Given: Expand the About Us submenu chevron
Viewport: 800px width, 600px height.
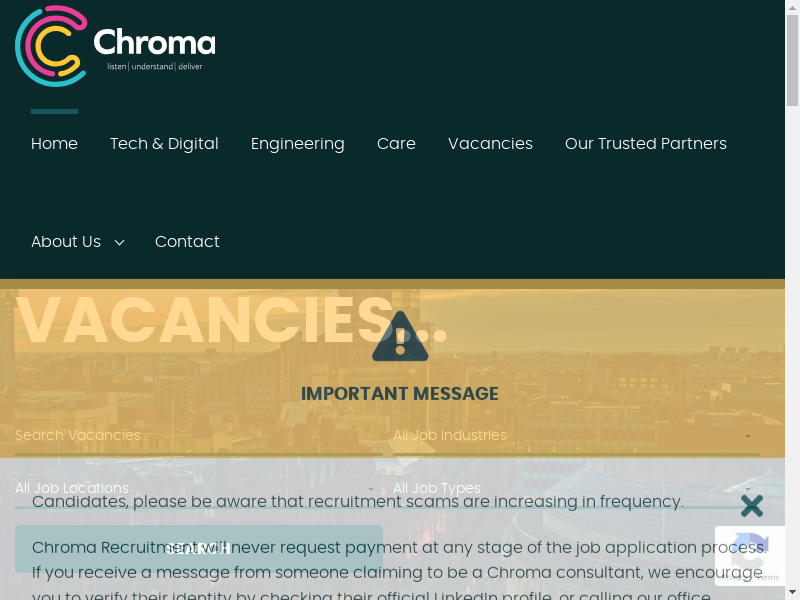Looking at the screenshot, I should pos(119,242).
